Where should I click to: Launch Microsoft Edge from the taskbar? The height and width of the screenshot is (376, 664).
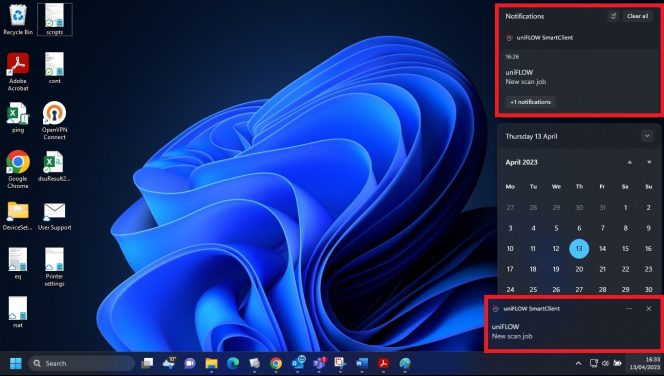[x=233, y=363]
